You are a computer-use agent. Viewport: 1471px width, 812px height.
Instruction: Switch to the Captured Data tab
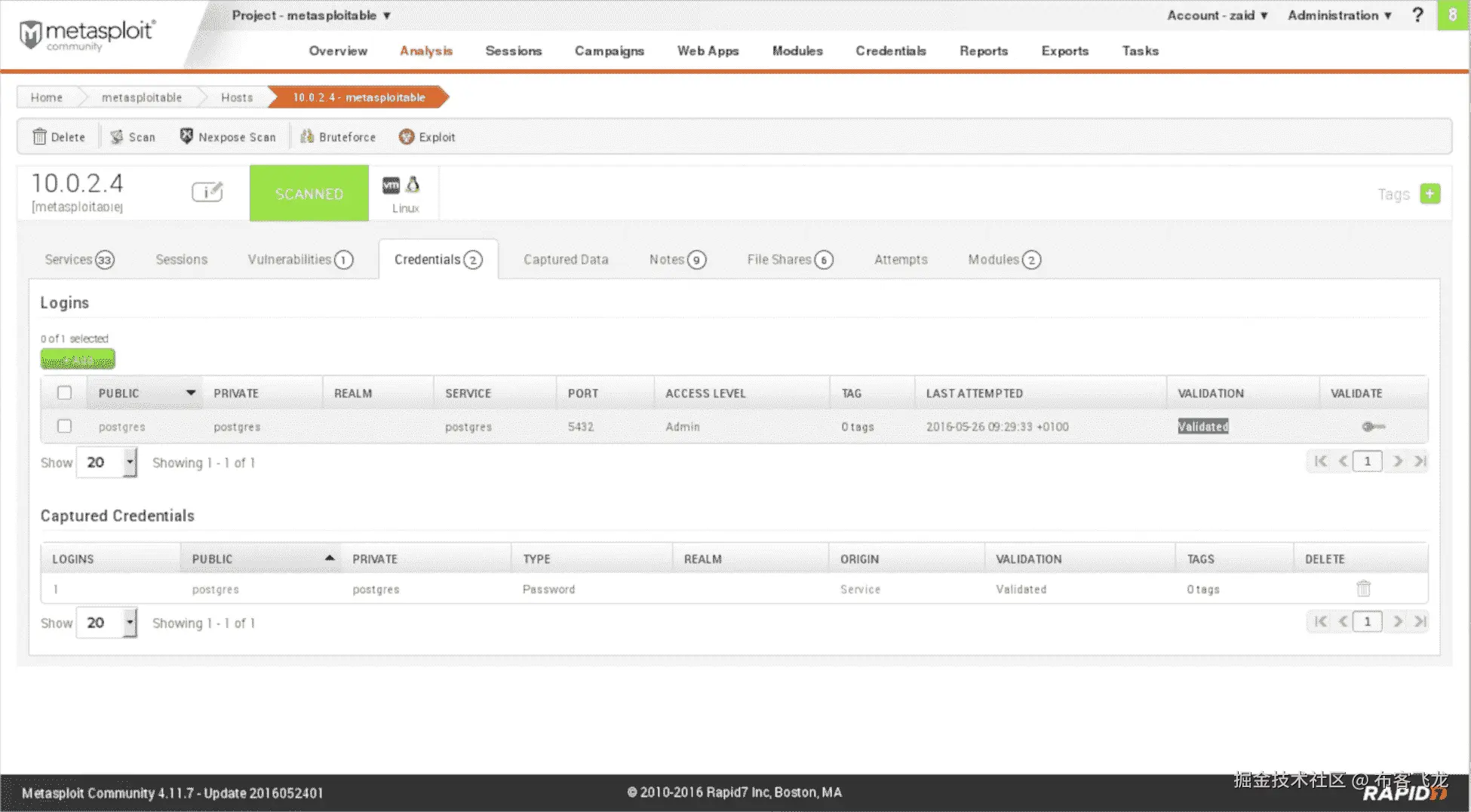566,259
